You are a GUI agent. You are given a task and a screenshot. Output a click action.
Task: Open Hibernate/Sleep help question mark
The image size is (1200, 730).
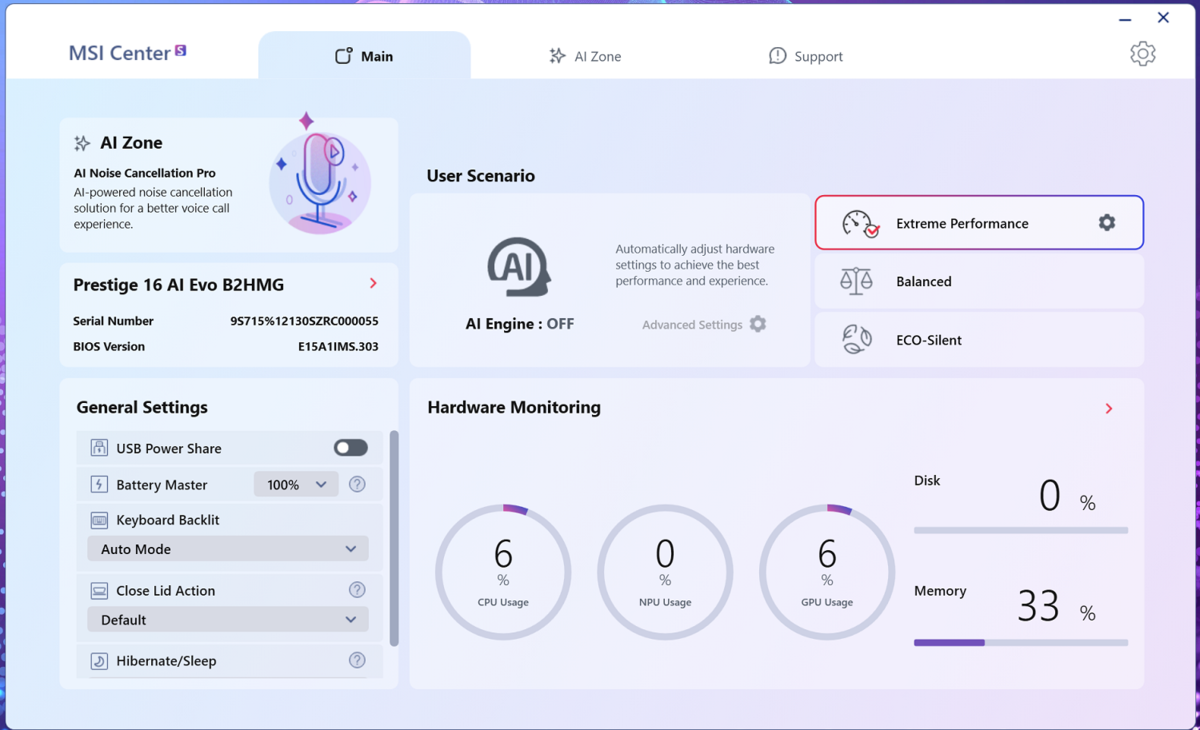coord(357,660)
